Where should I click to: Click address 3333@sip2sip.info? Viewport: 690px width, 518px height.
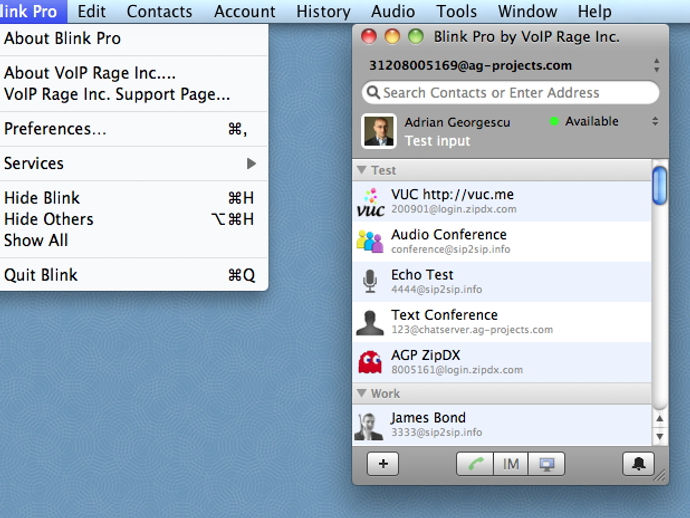[437, 432]
